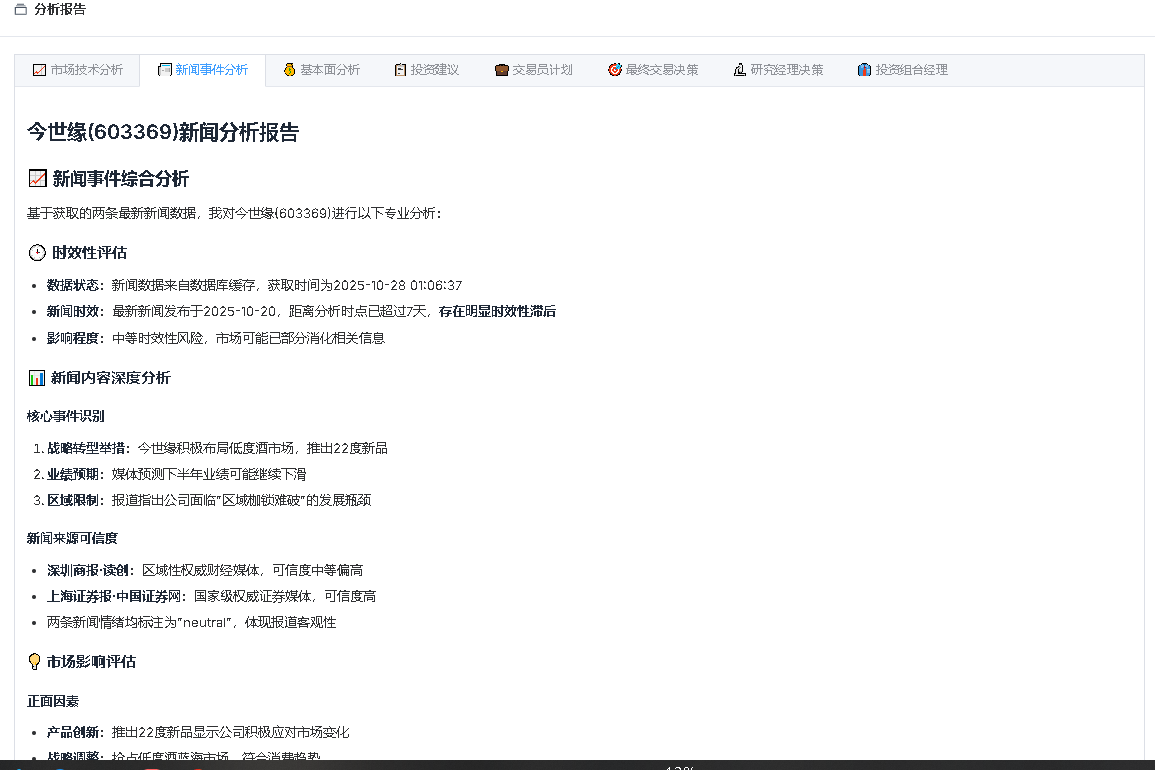
Task: Click the 分析报告 panel header title
Action: (x=60, y=10)
